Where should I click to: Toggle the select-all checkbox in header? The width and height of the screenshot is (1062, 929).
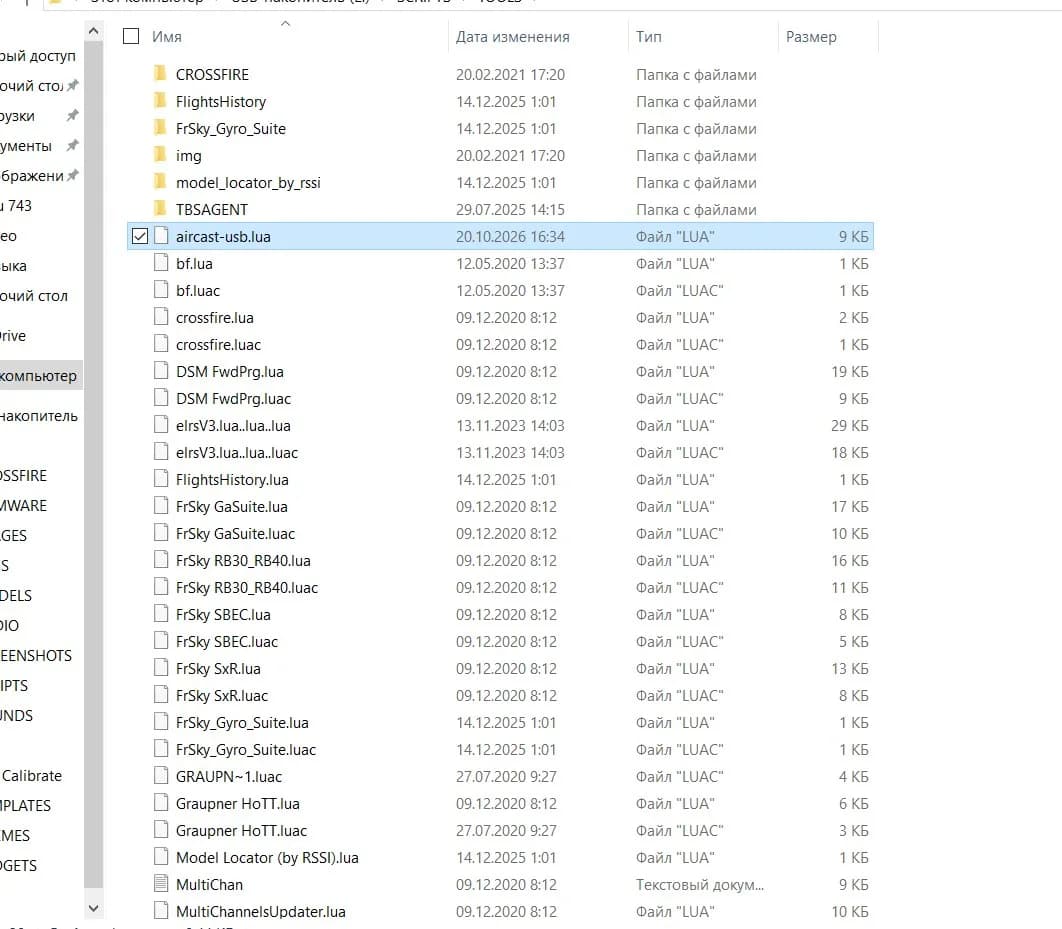[x=131, y=36]
